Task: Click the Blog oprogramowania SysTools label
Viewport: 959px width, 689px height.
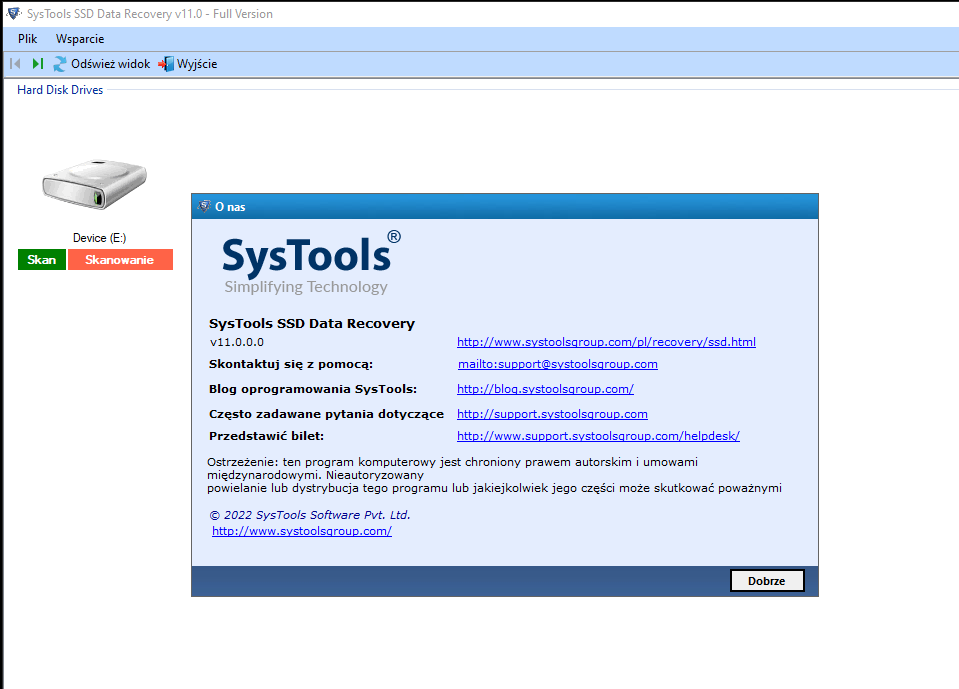Action: click(x=313, y=389)
